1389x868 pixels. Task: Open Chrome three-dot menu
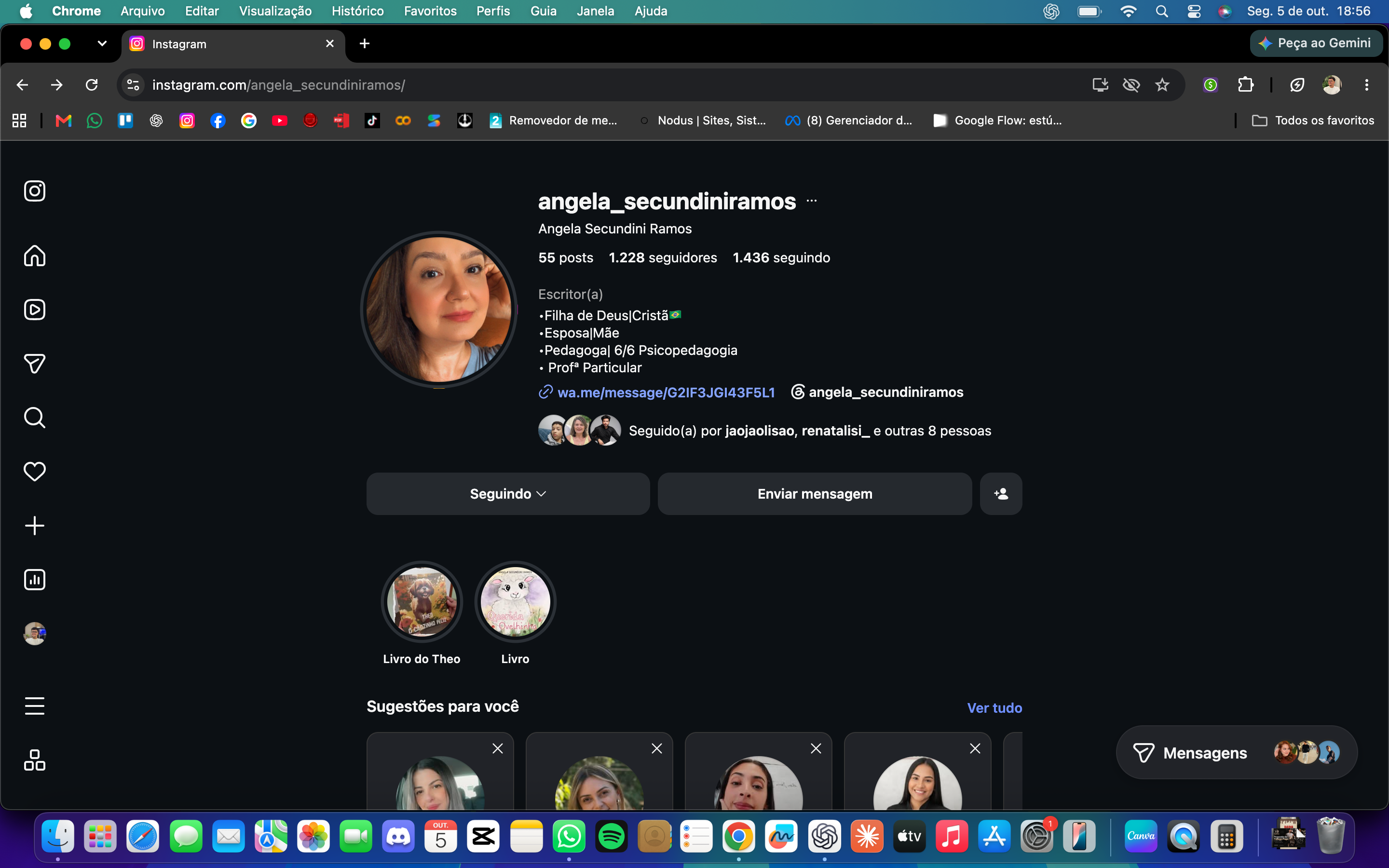(1367, 85)
